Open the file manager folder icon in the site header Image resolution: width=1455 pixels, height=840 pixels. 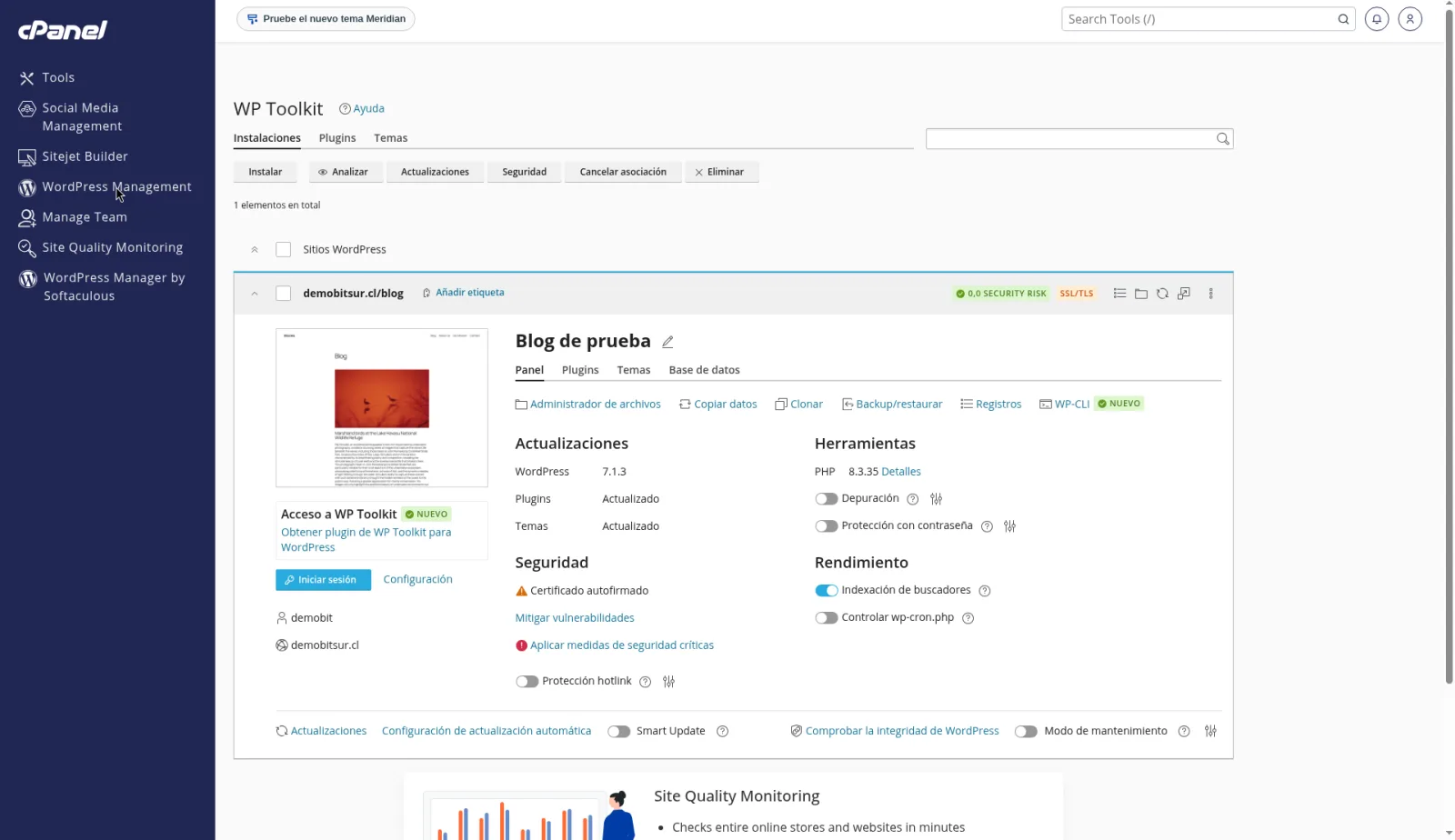1141,294
